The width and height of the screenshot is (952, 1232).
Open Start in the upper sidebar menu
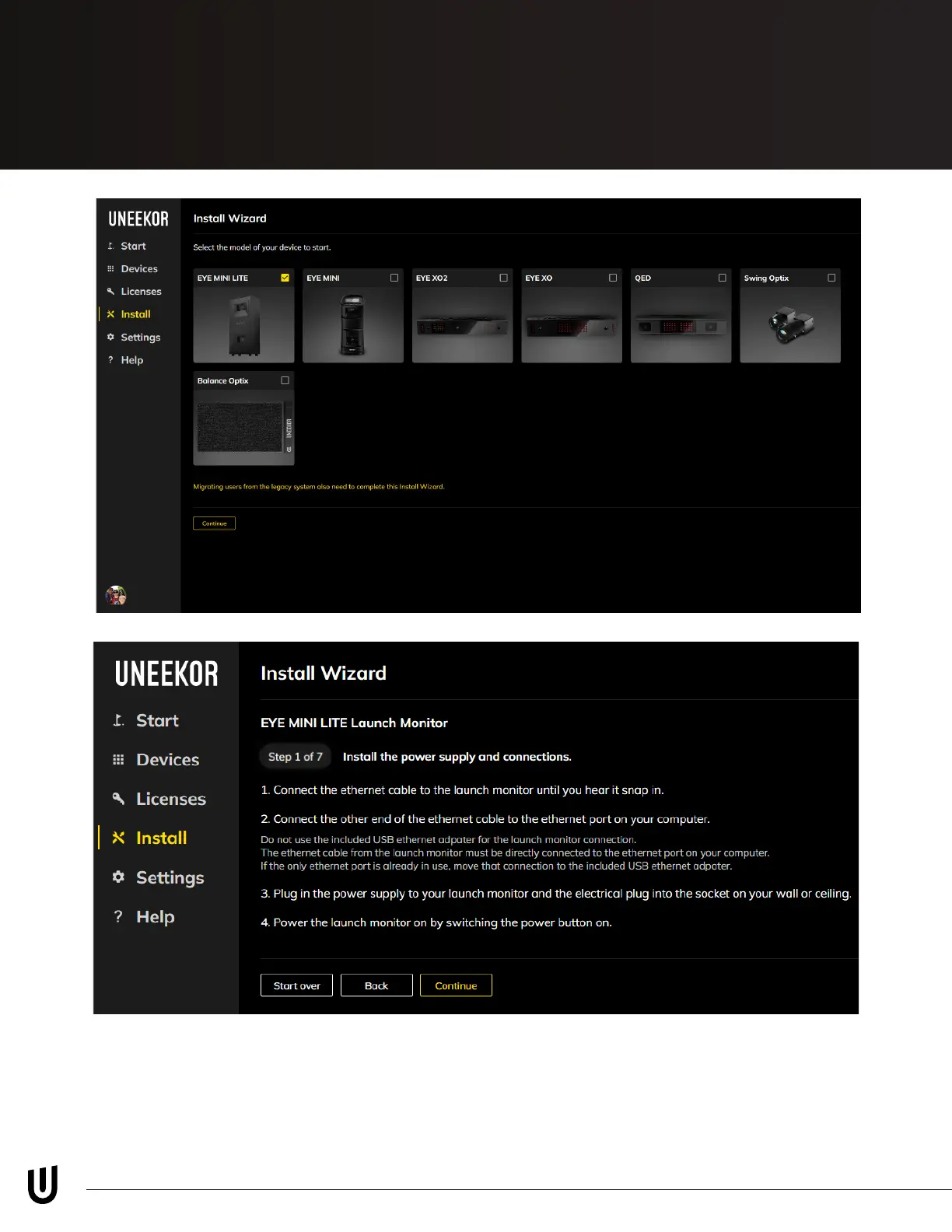pyautogui.click(x=133, y=246)
